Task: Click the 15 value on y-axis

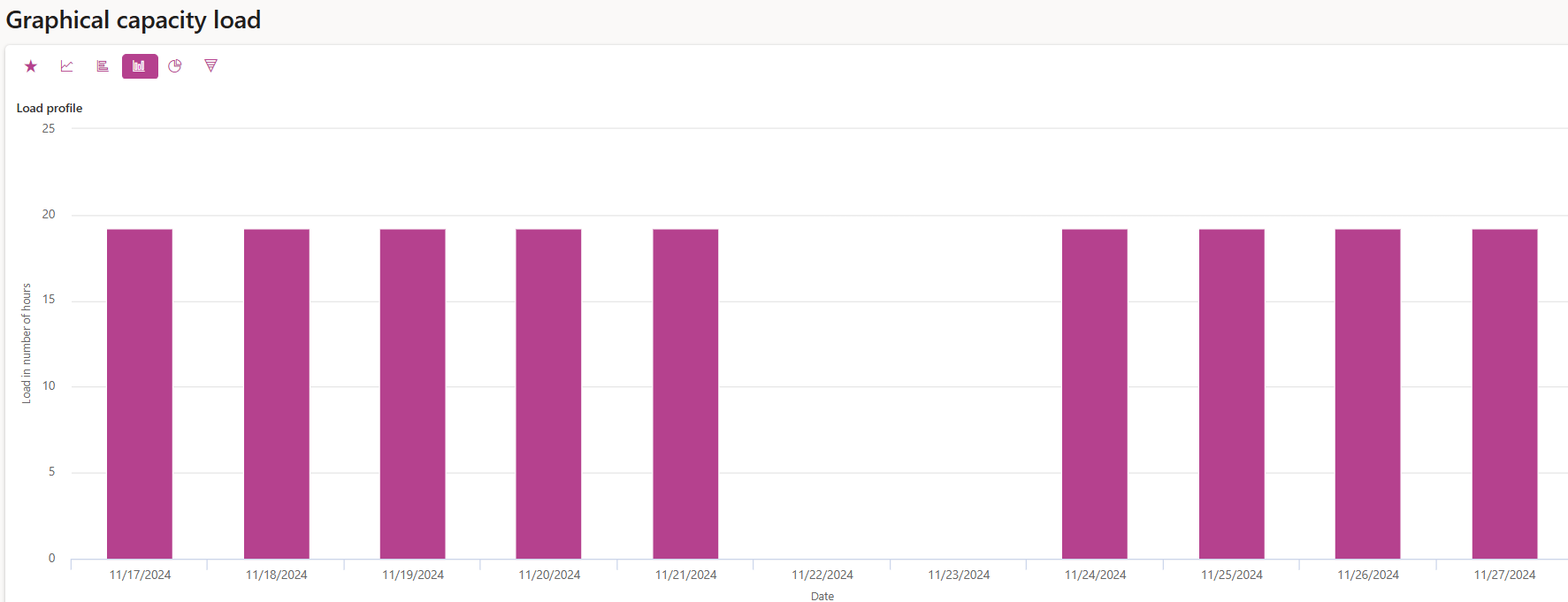Action: (x=49, y=300)
